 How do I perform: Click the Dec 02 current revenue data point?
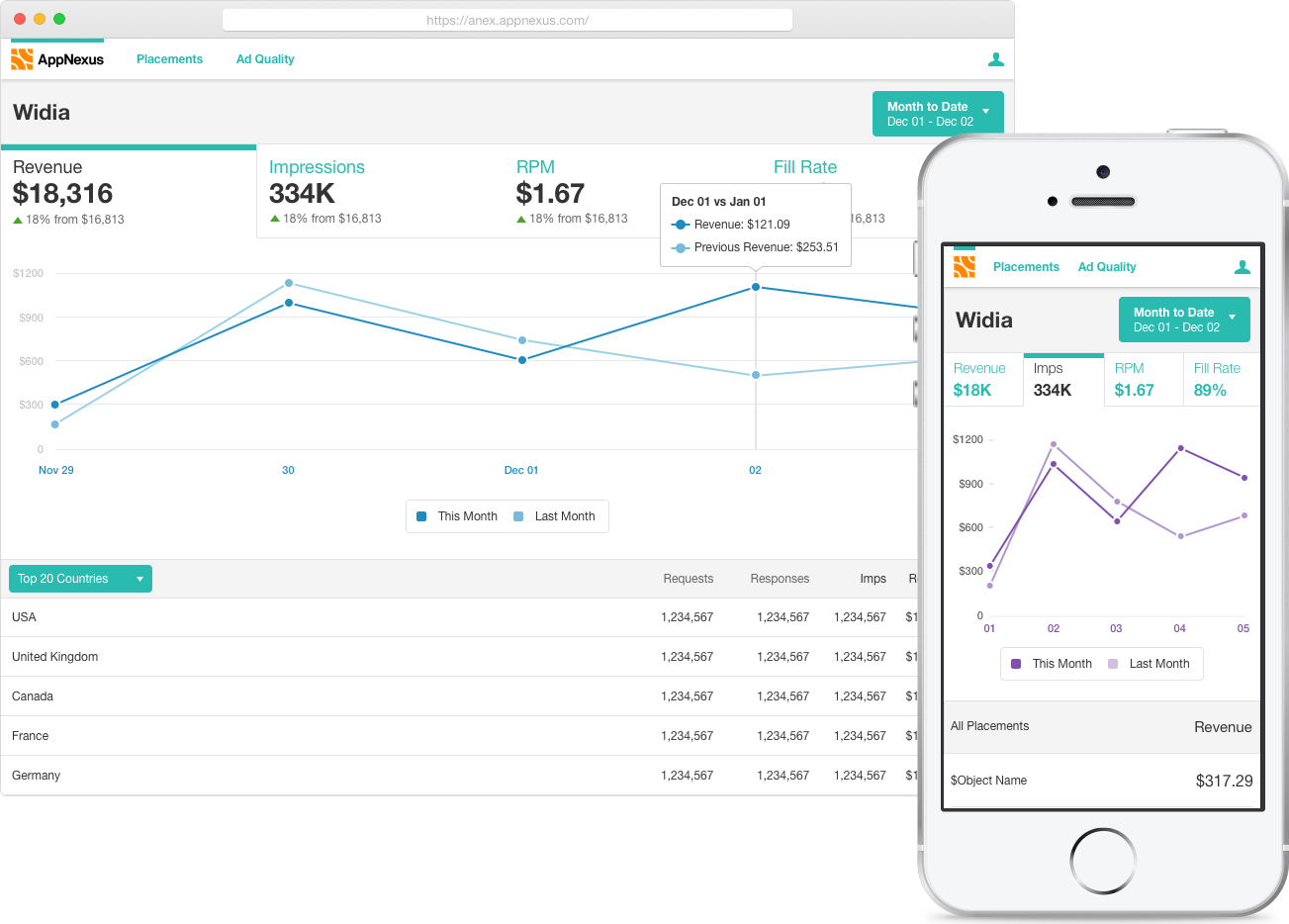point(756,287)
